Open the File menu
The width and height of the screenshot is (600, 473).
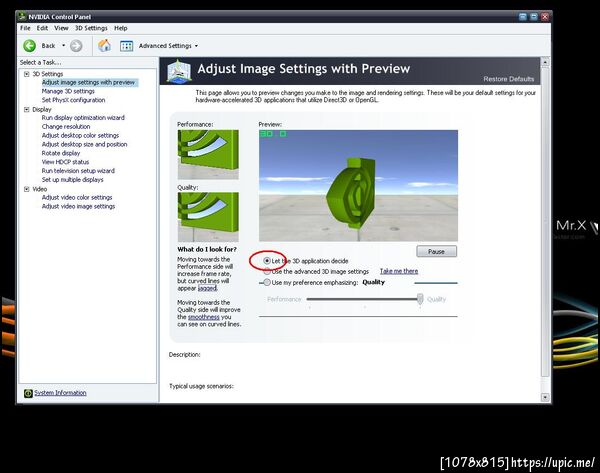[x=25, y=28]
